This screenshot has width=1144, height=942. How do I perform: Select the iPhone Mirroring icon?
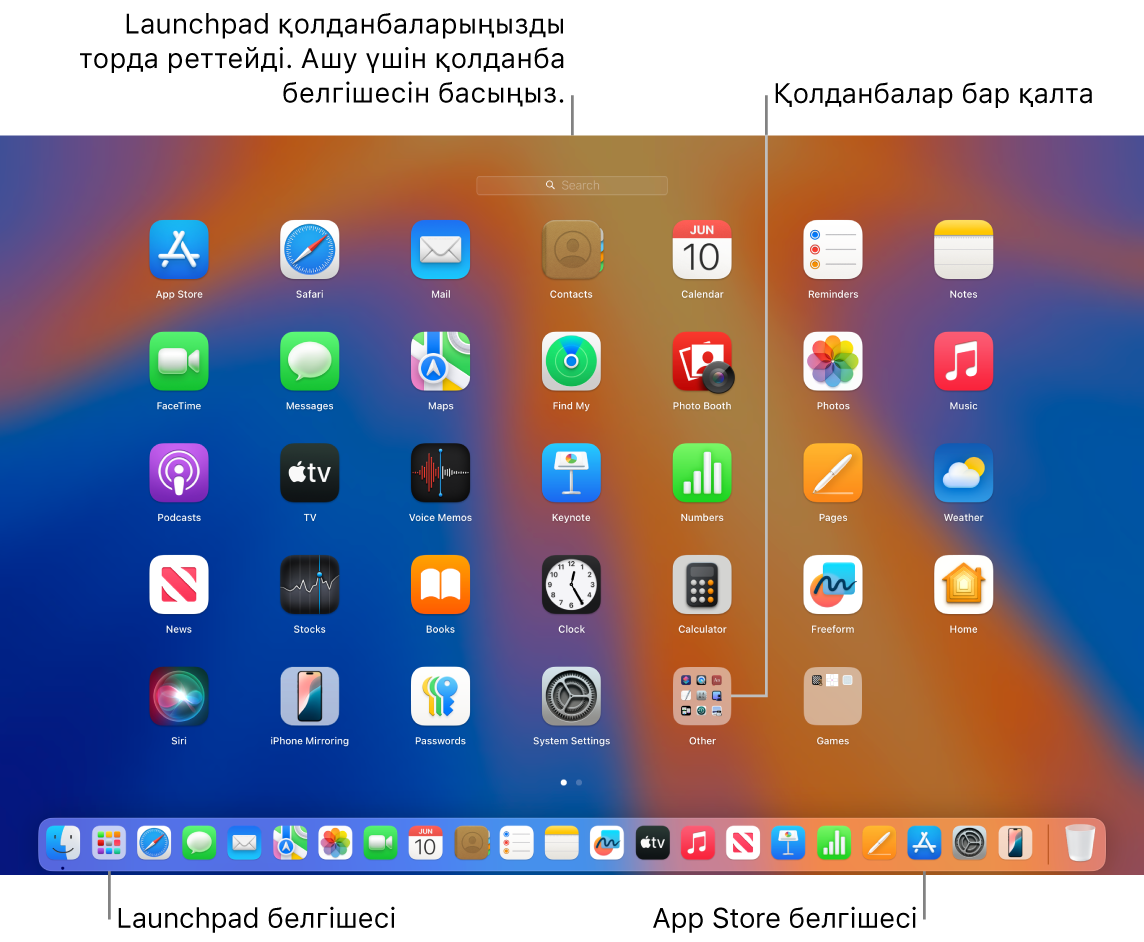[309, 696]
